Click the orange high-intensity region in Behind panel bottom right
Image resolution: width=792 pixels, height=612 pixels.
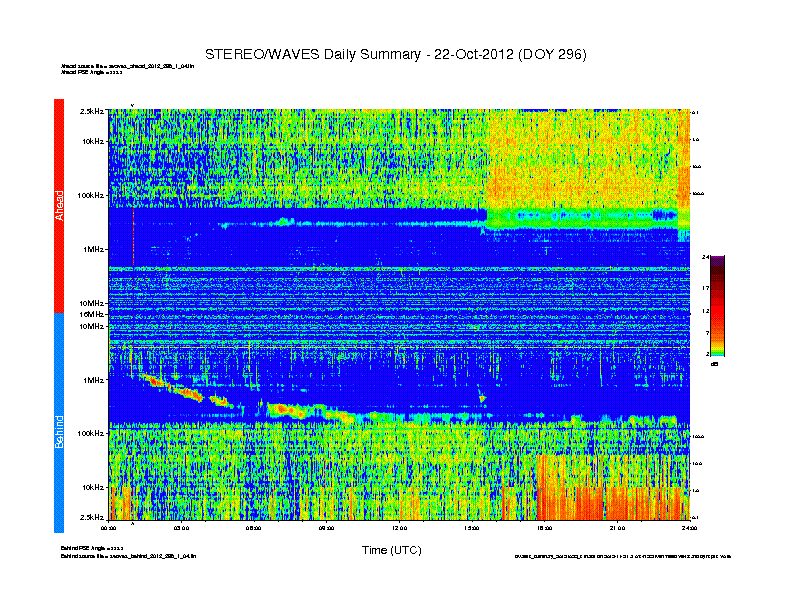[600, 490]
